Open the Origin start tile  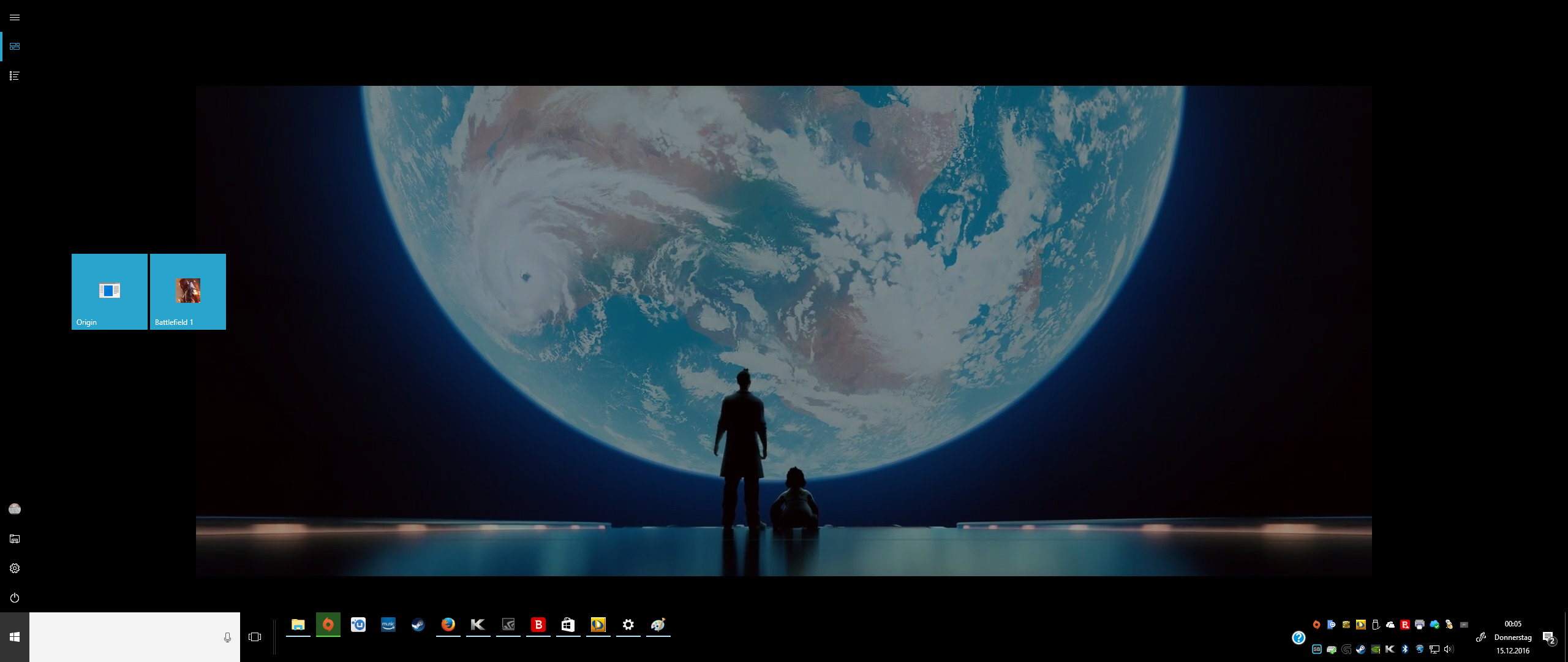point(110,292)
